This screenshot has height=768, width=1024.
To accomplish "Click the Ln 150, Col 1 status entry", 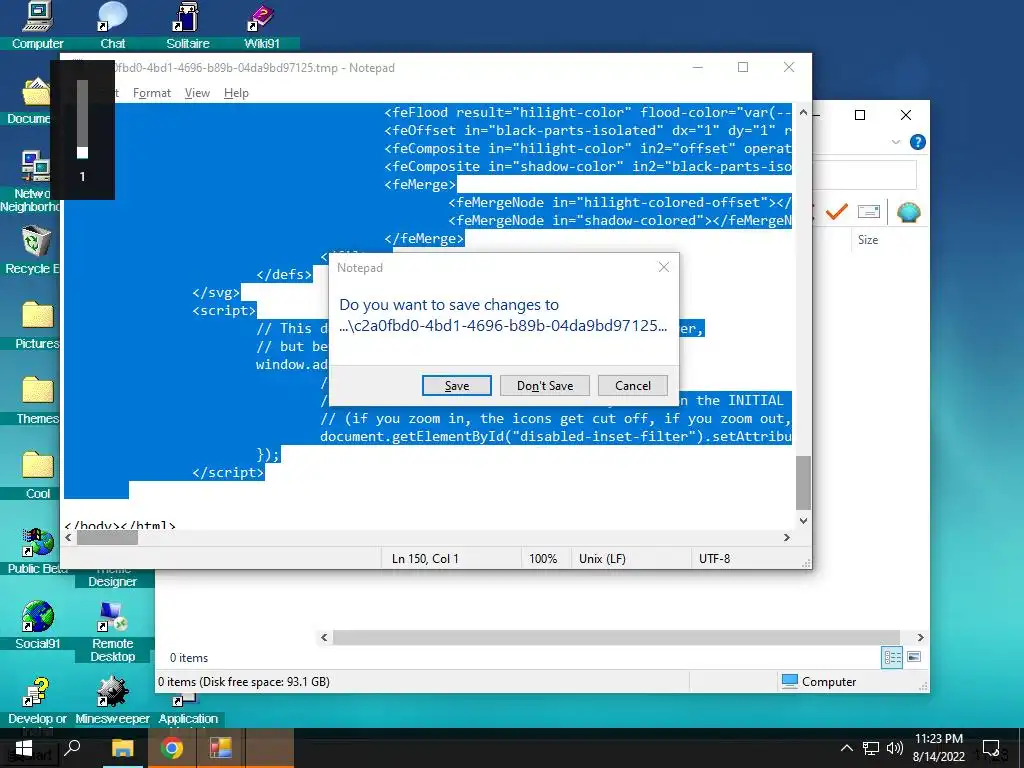I will click(425, 558).
